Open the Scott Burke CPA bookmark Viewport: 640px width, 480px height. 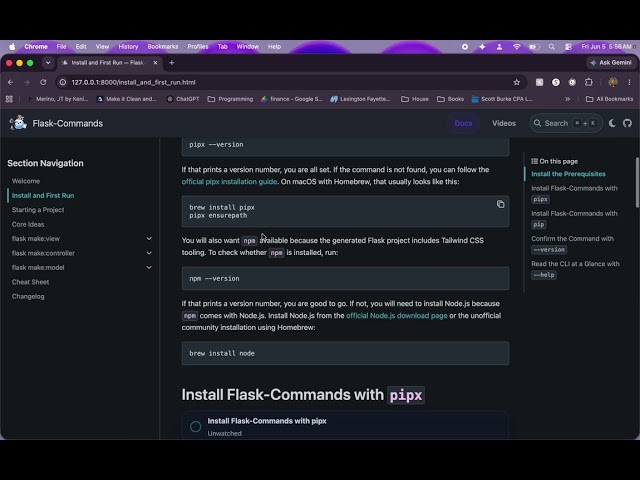502,99
